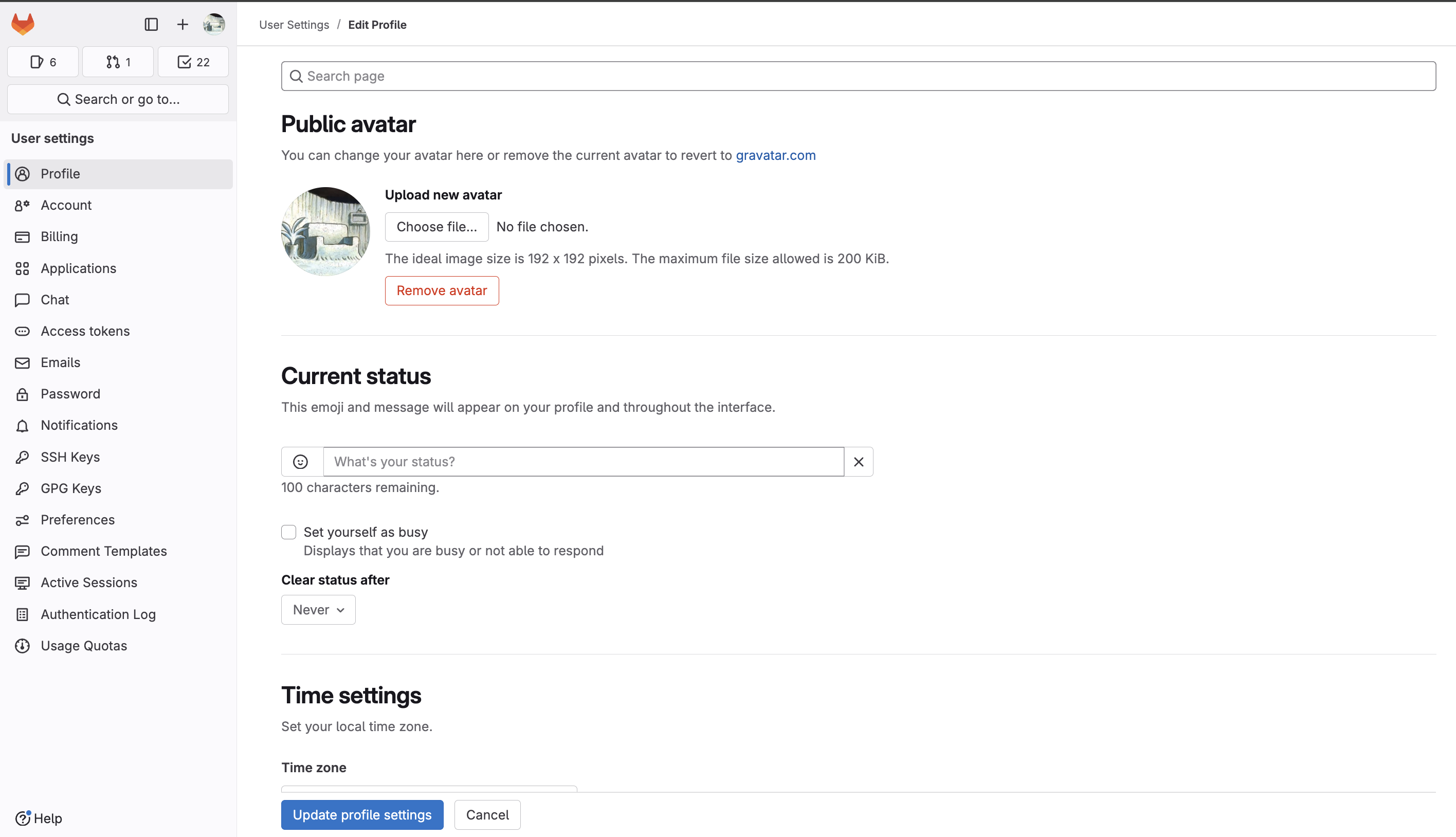Open the gravatar.com link
1456x837 pixels.
775,155
